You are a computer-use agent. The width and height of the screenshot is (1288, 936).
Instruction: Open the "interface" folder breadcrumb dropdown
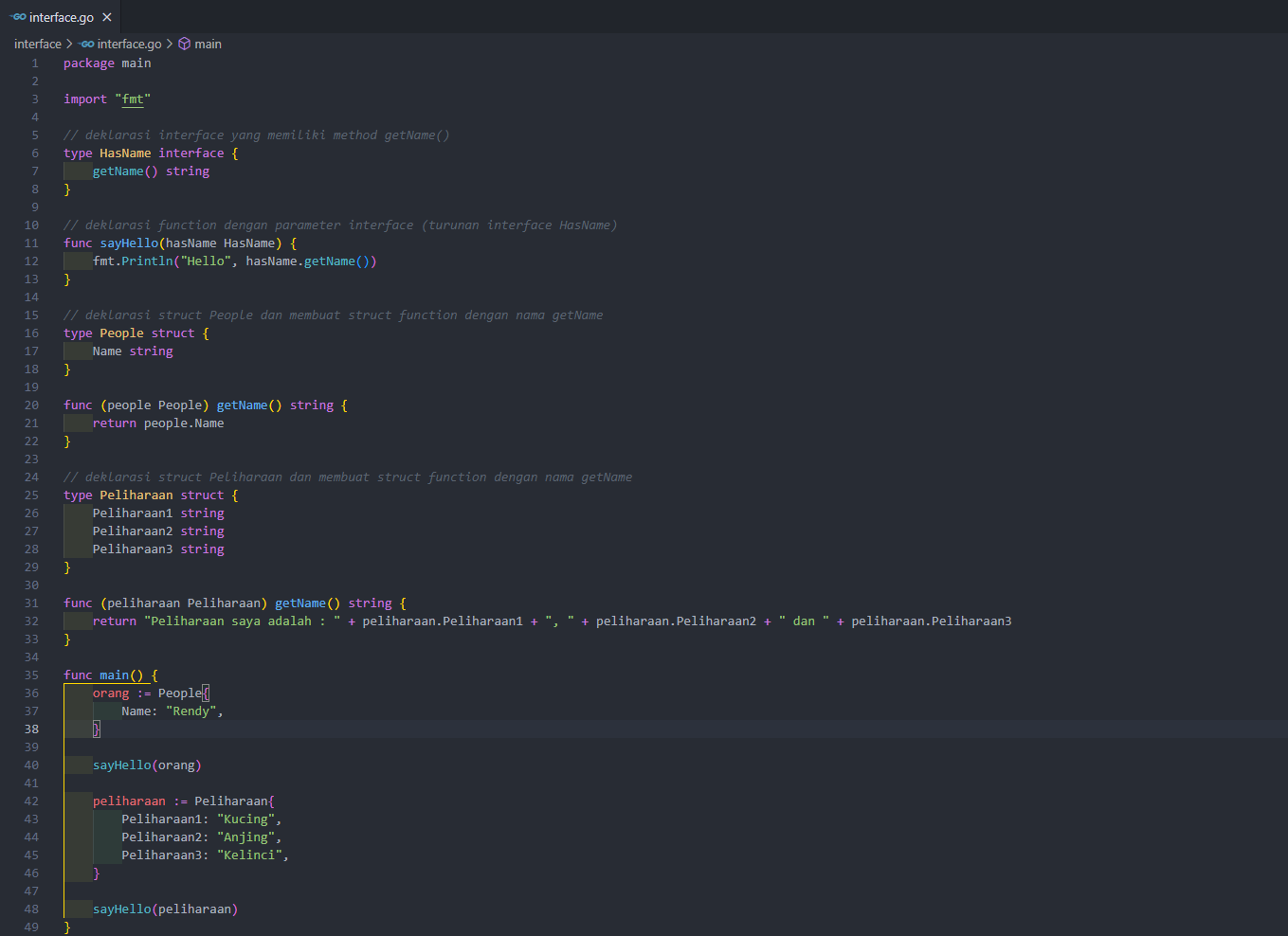[x=37, y=44]
